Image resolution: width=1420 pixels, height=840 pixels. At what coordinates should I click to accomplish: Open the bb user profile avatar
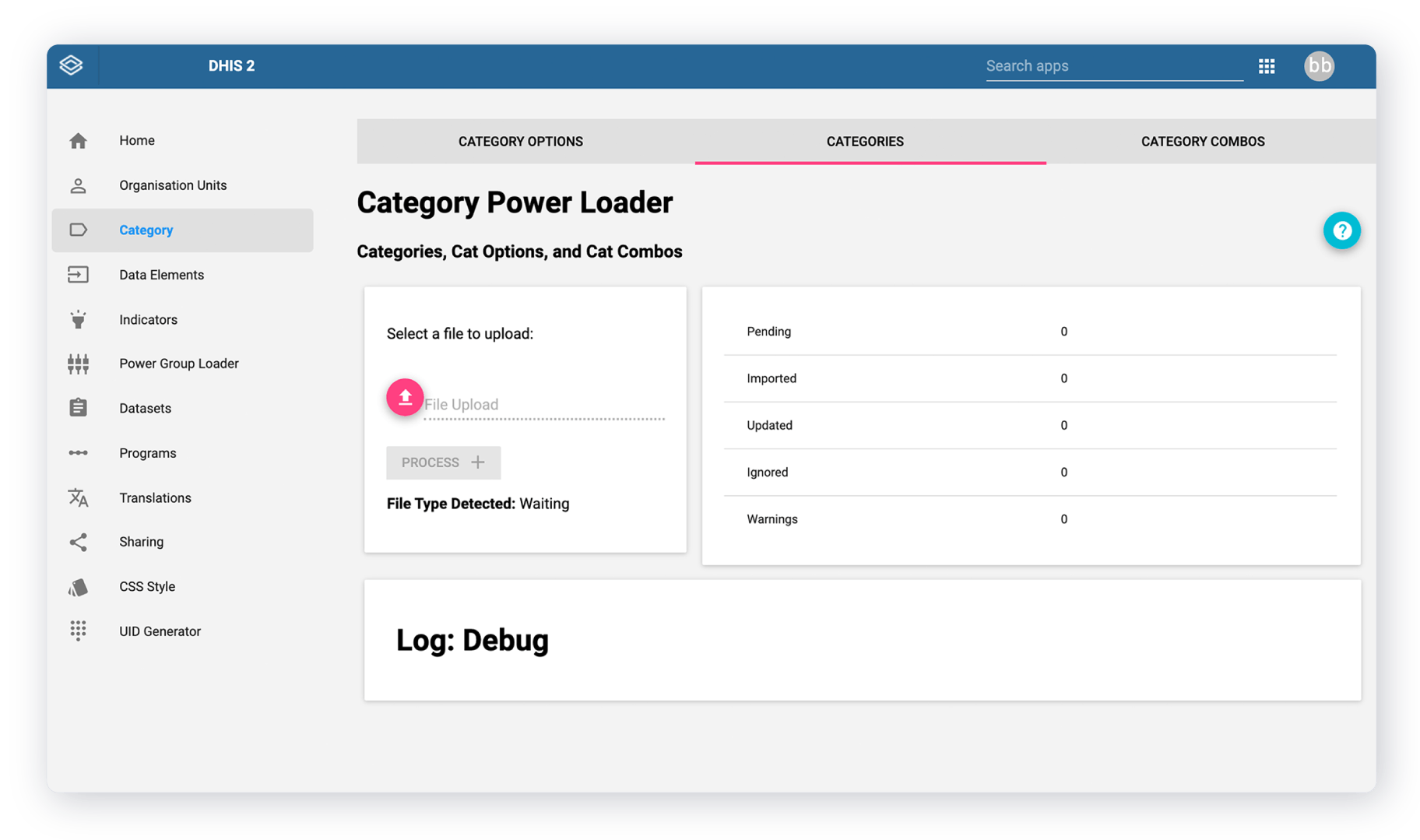point(1319,66)
